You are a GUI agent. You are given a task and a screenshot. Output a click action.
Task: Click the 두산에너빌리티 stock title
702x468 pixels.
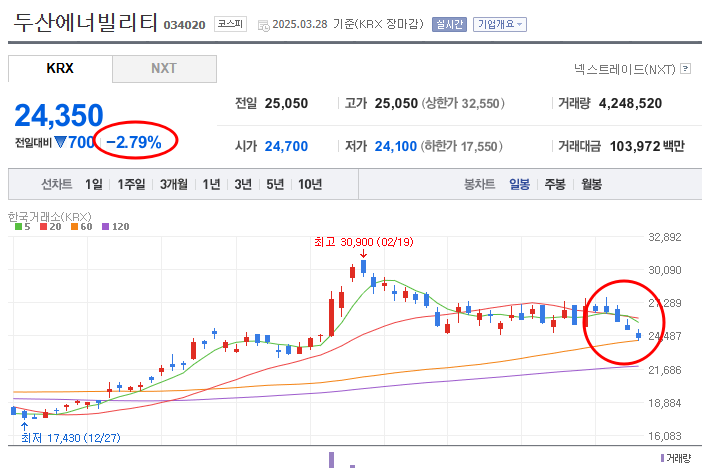tap(86, 22)
